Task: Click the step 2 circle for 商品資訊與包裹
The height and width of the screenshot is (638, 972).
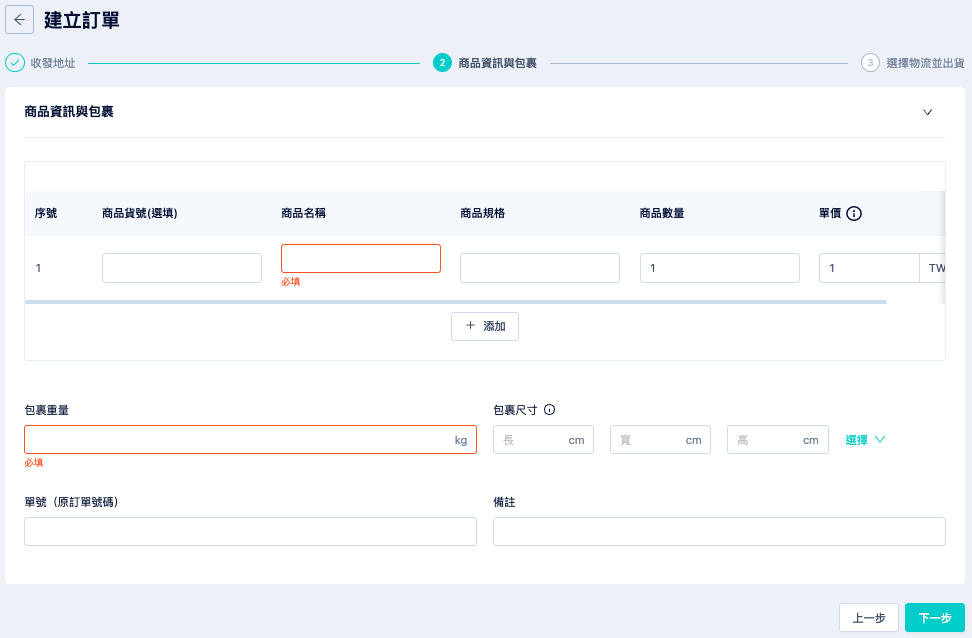Action: [442, 63]
